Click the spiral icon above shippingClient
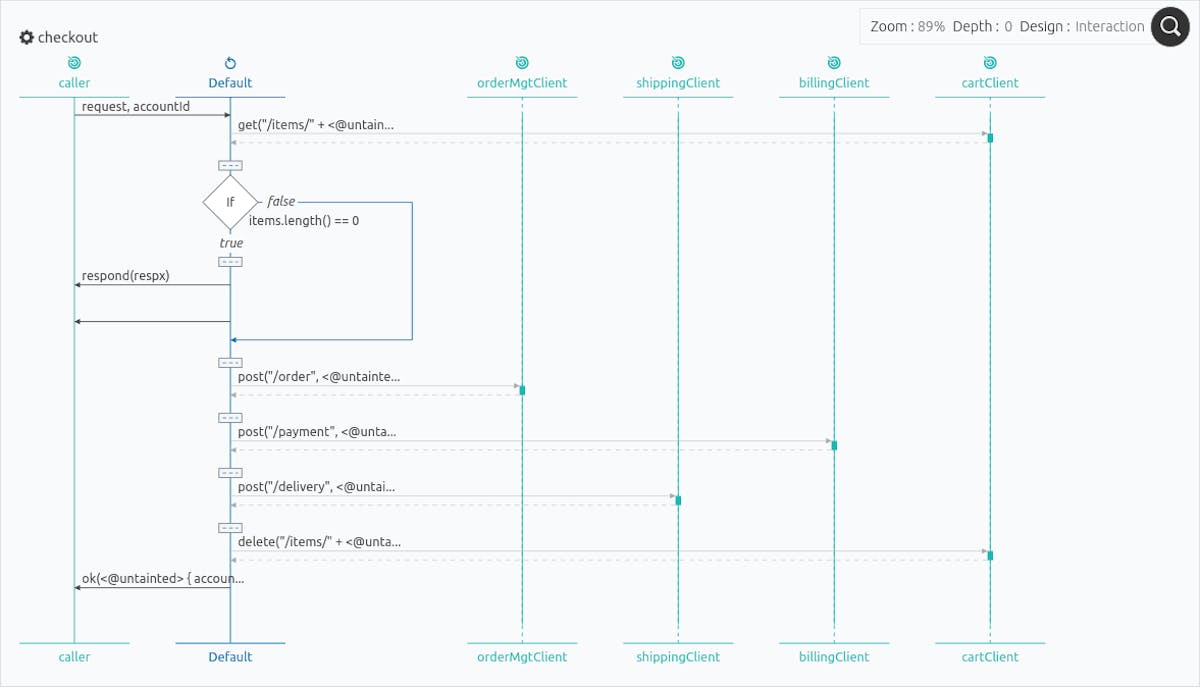The height and width of the screenshot is (687, 1200). (678, 60)
